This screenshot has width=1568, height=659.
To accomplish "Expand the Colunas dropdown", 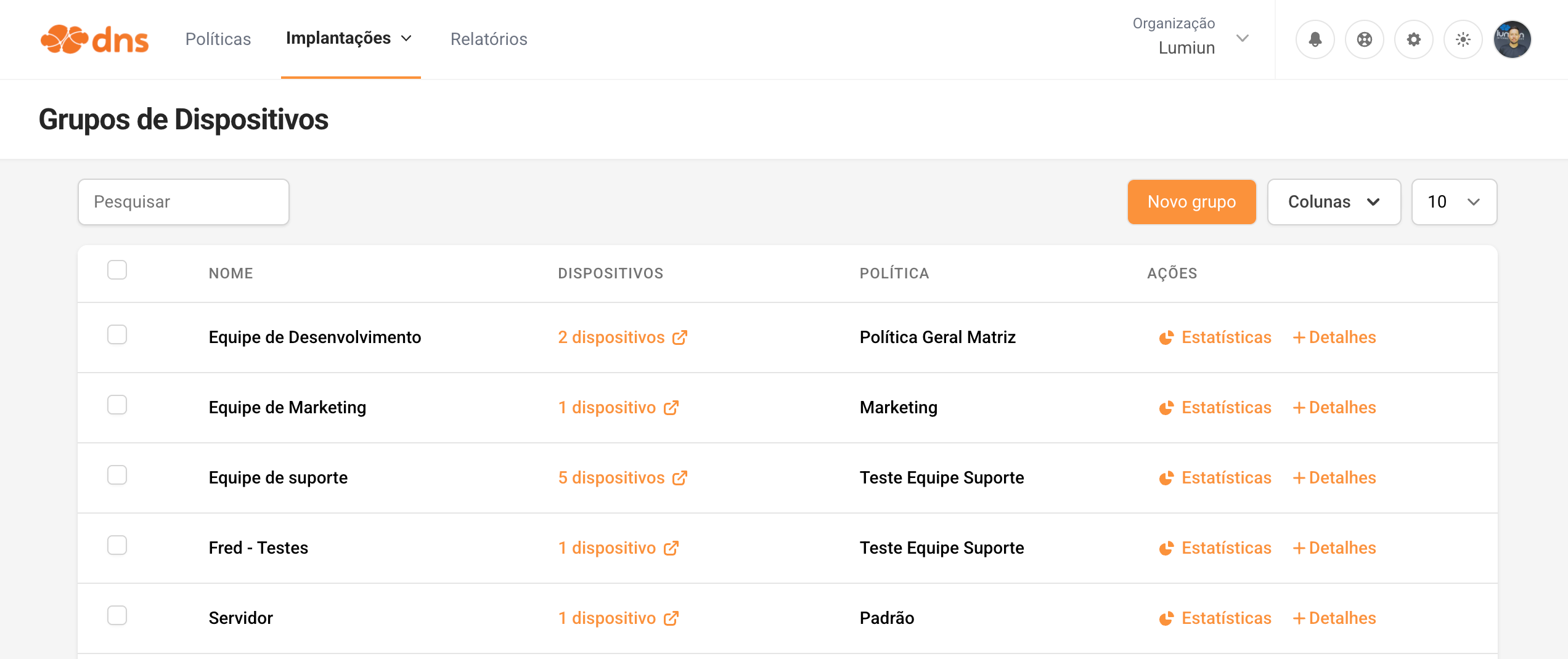I will [1334, 202].
